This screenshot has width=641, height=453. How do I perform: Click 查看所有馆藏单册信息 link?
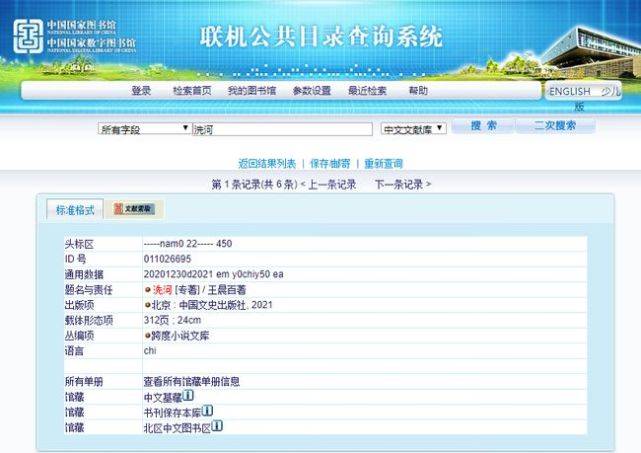point(191,381)
